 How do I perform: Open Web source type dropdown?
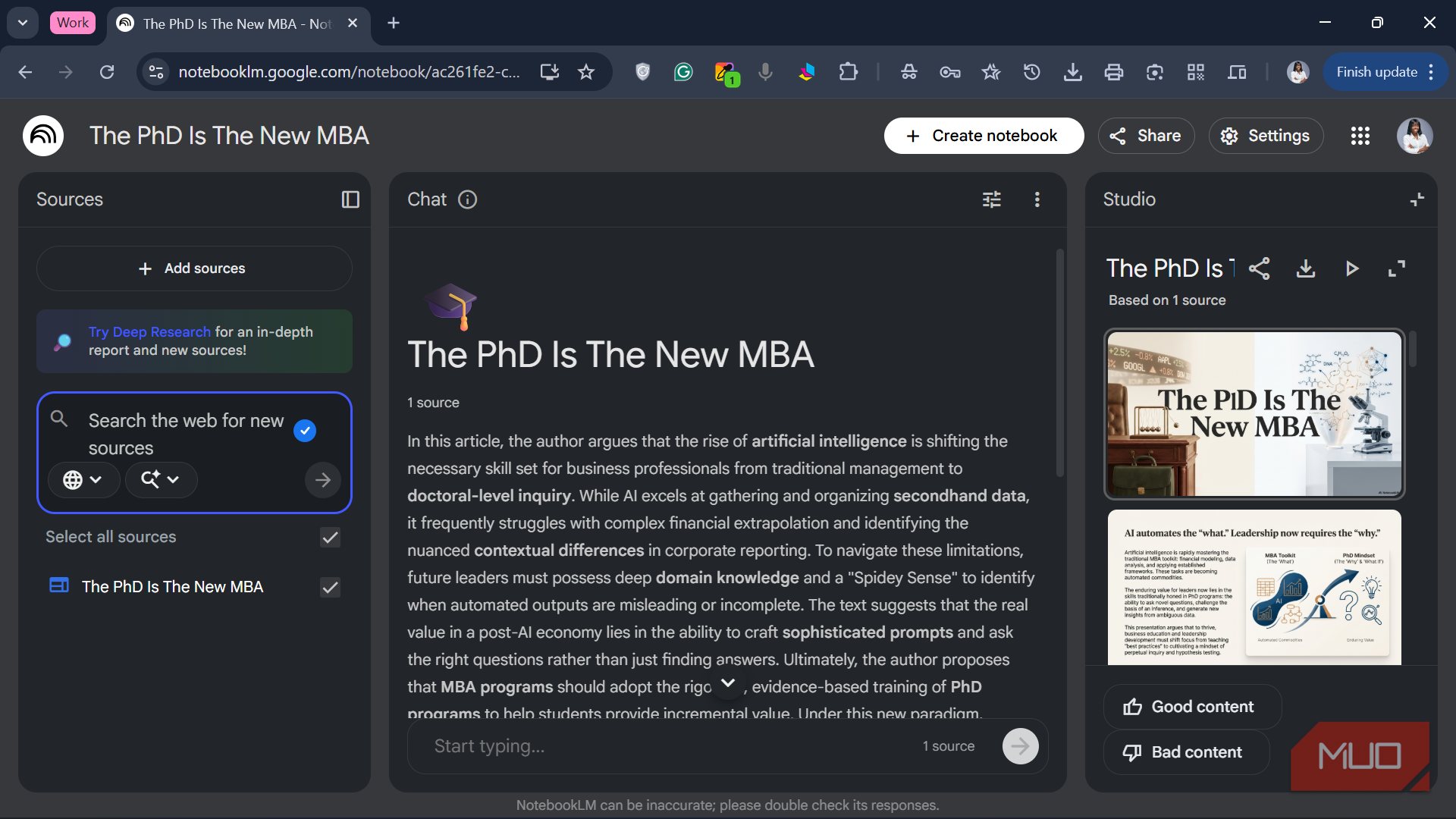(83, 480)
